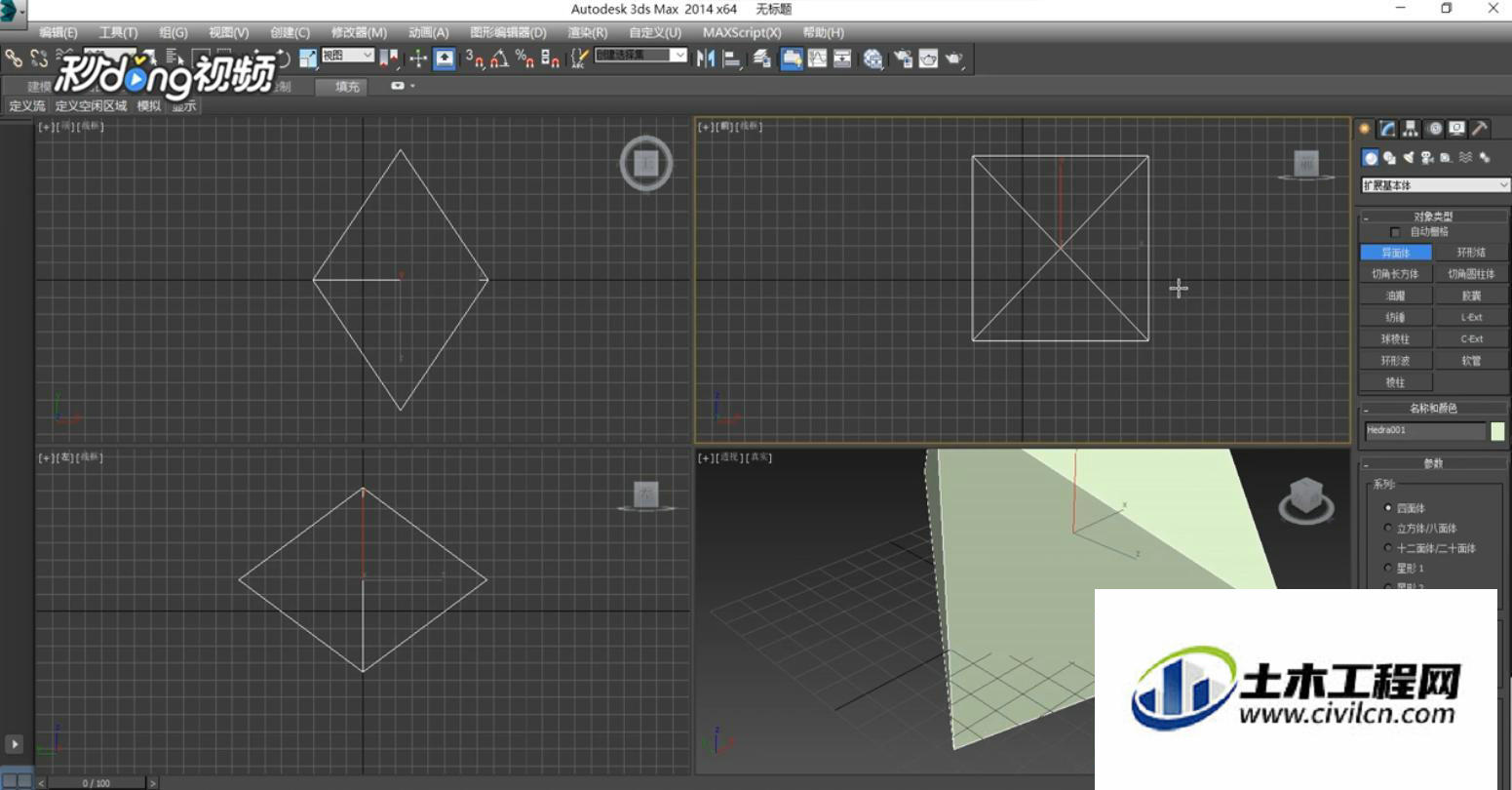Click the ViewCube in perspective viewport
Screen dimensions: 1512x790
[1306, 500]
